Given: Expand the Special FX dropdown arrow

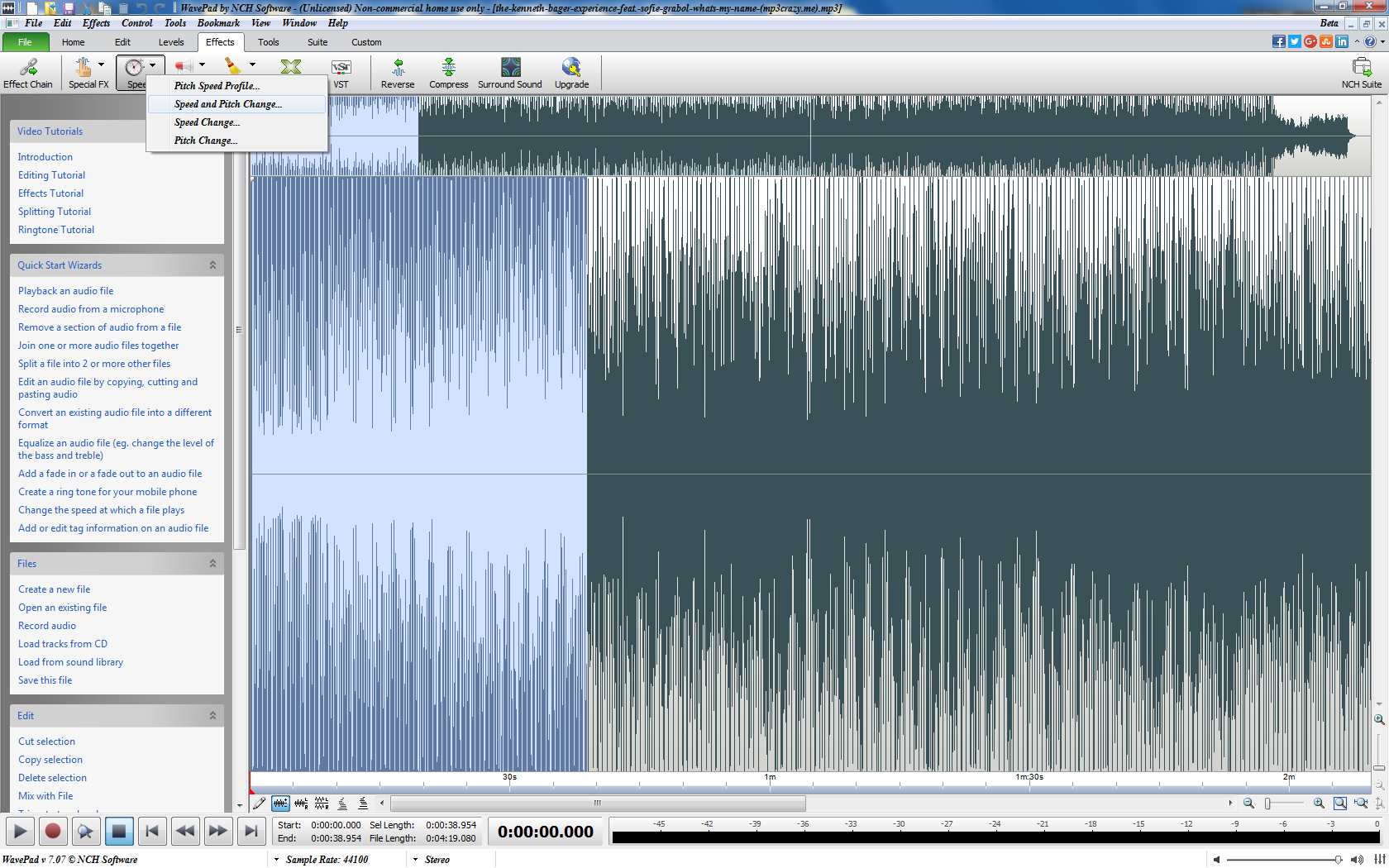Looking at the screenshot, I should click(102, 64).
